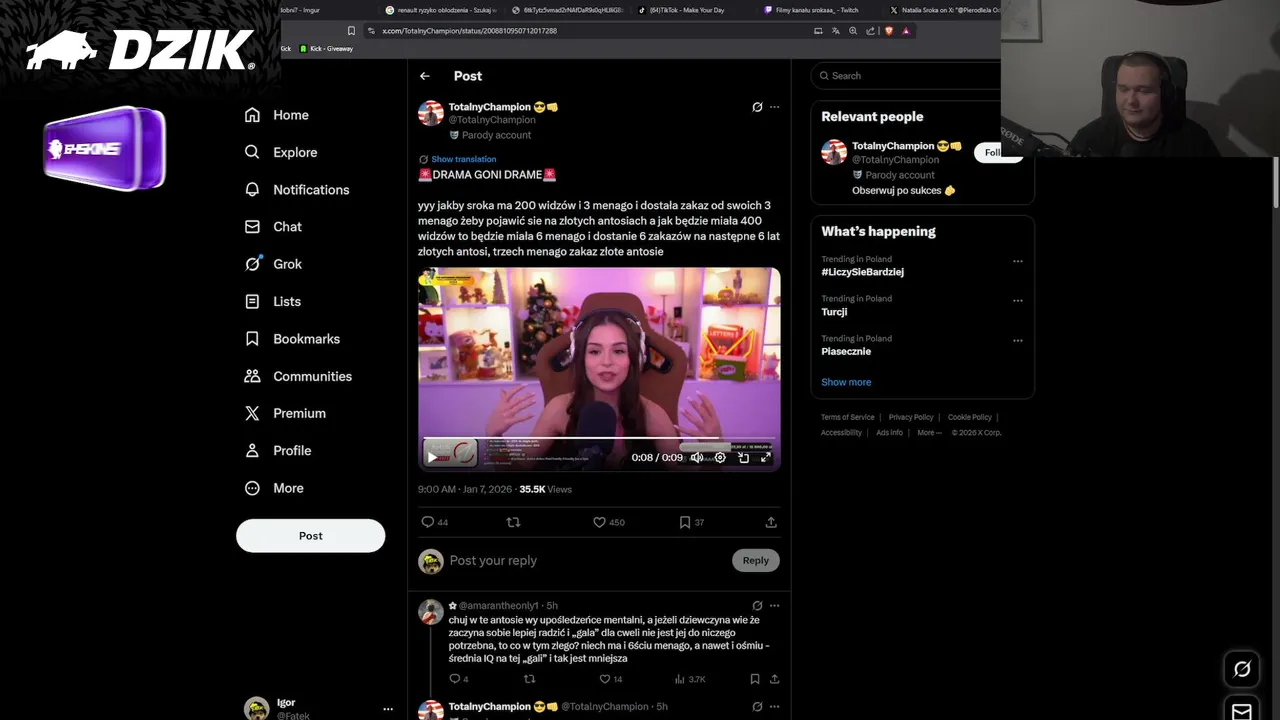The width and height of the screenshot is (1280, 720).
Task: Click the Brave shields lion icon
Action: [x=888, y=31]
